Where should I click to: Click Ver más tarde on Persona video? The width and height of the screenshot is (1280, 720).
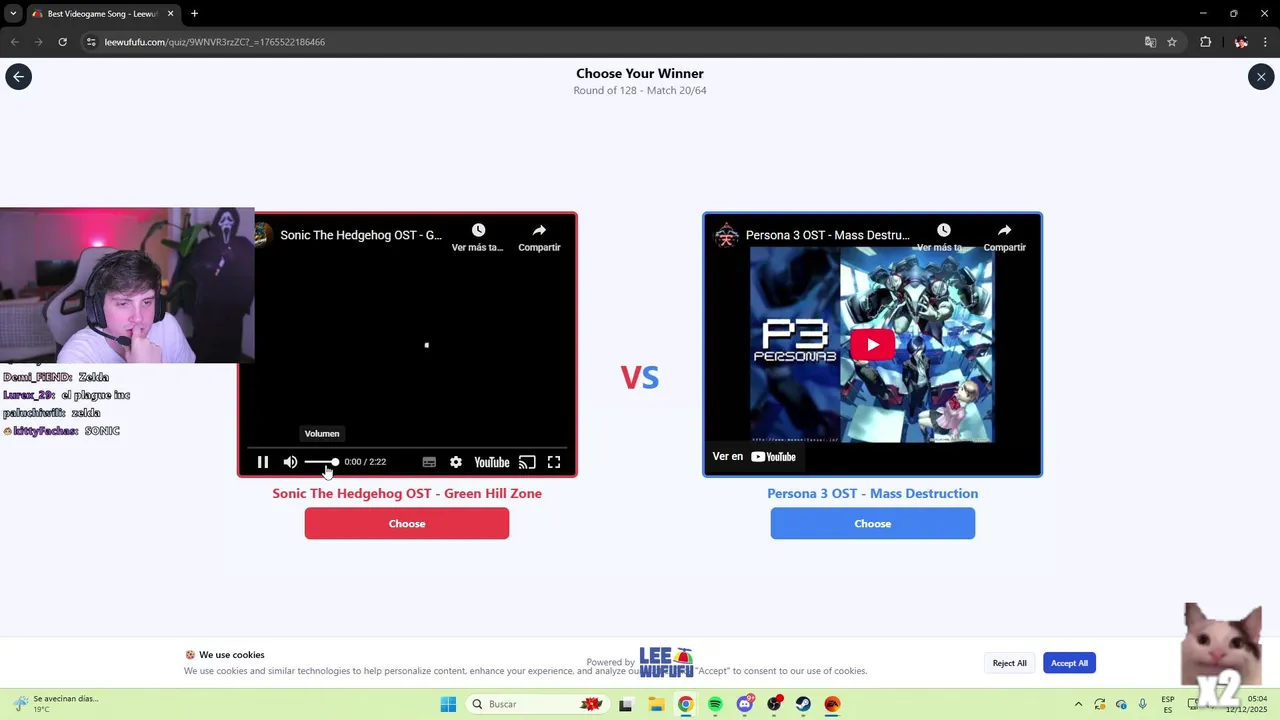tap(943, 237)
